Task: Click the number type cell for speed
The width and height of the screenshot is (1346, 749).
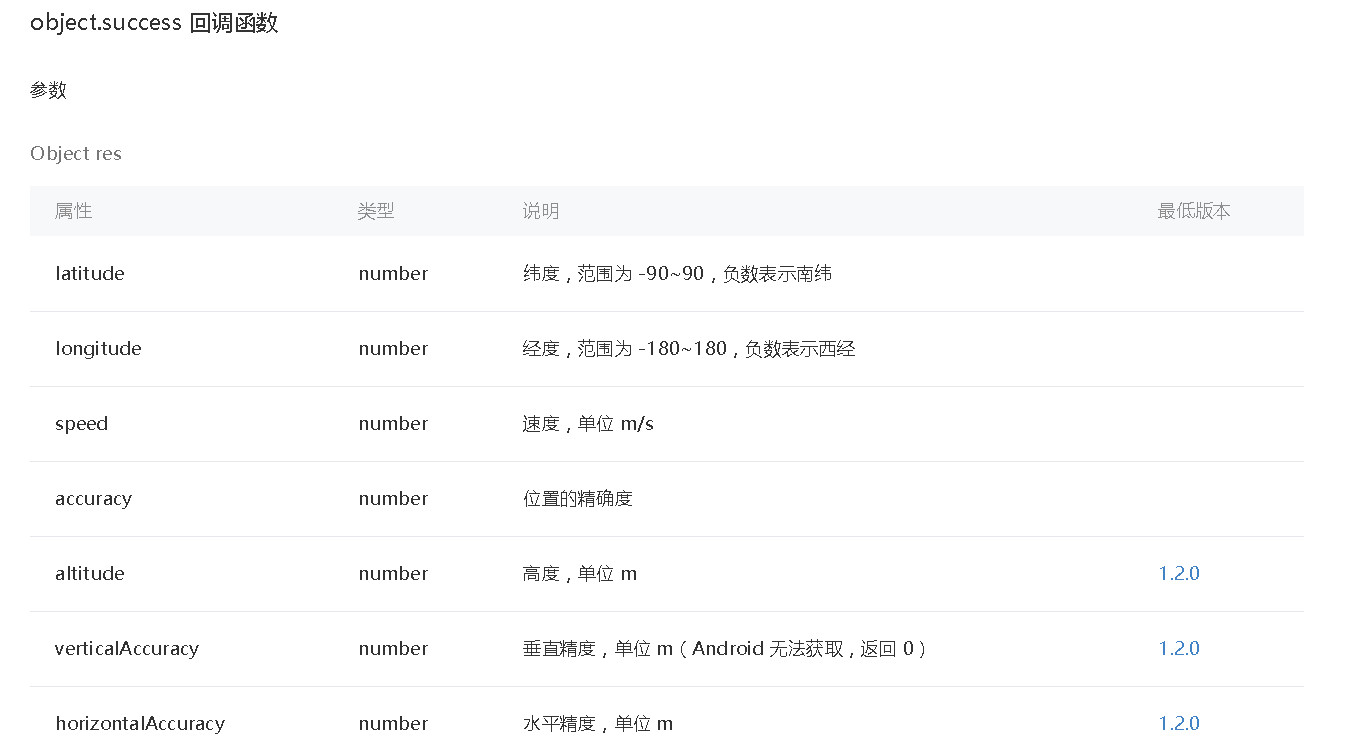Action: [393, 423]
